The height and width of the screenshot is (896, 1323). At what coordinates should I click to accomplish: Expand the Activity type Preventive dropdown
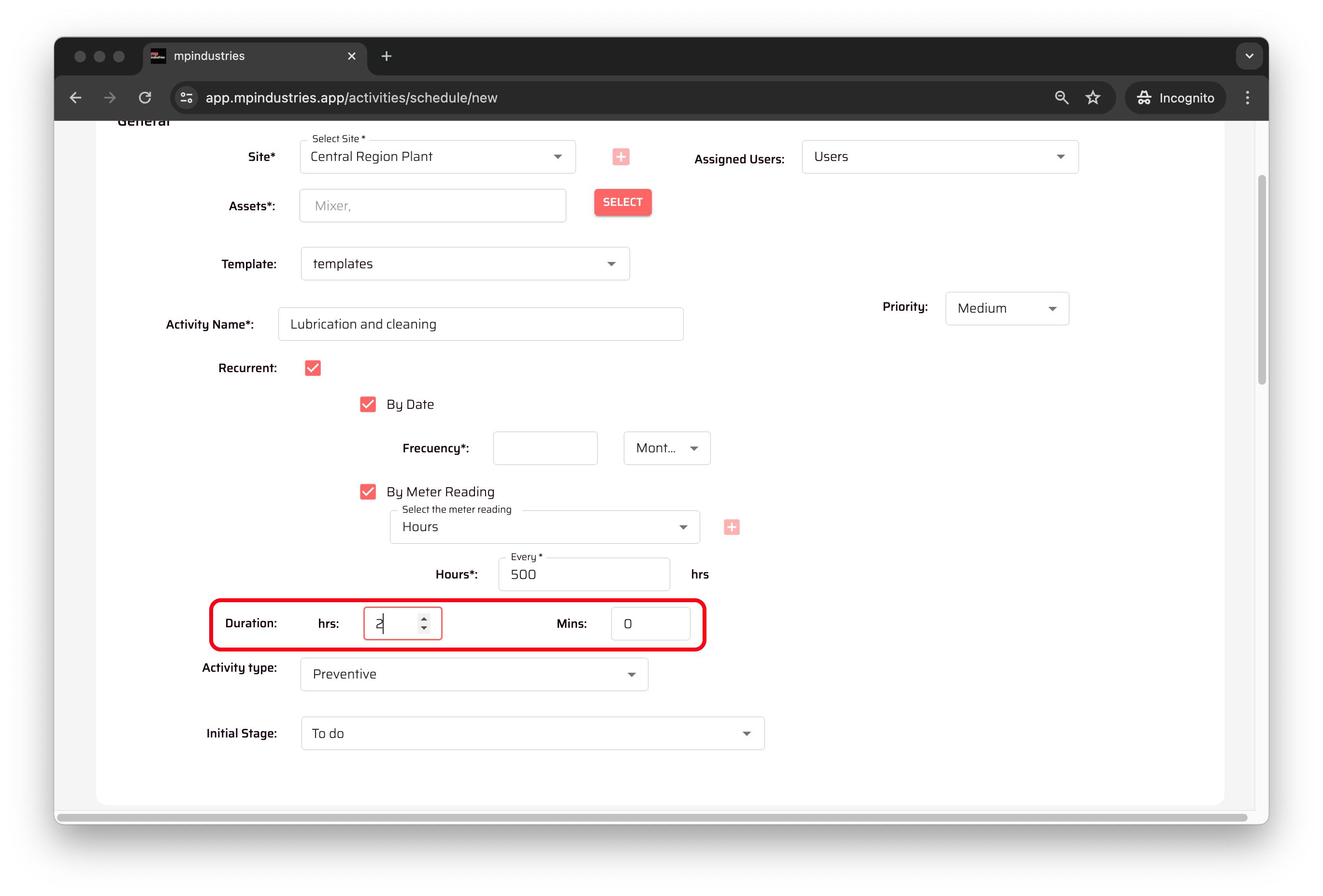click(474, 675)
